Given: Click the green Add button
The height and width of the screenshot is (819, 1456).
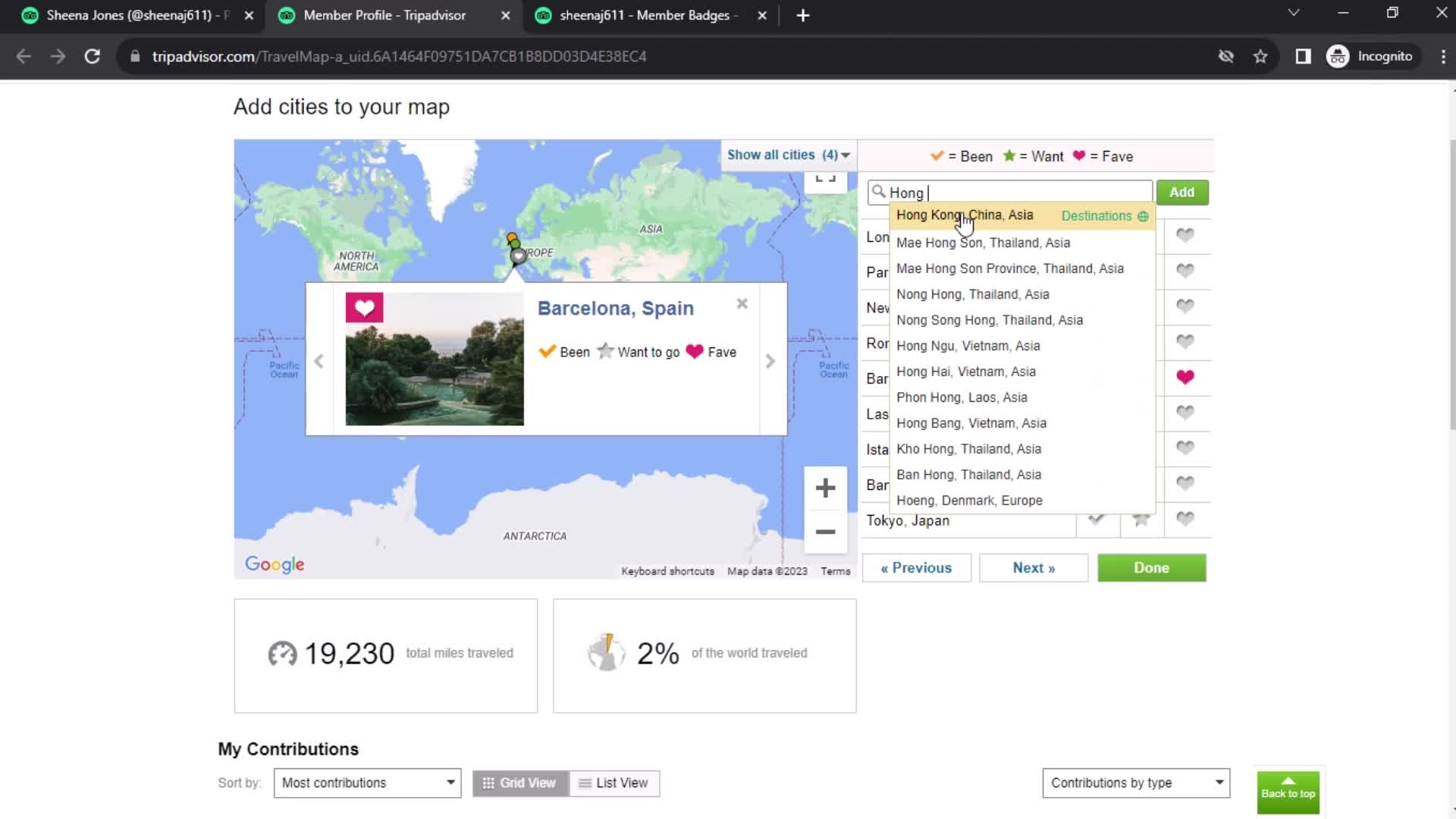Looking at the screenshot, I should 1181,192.
